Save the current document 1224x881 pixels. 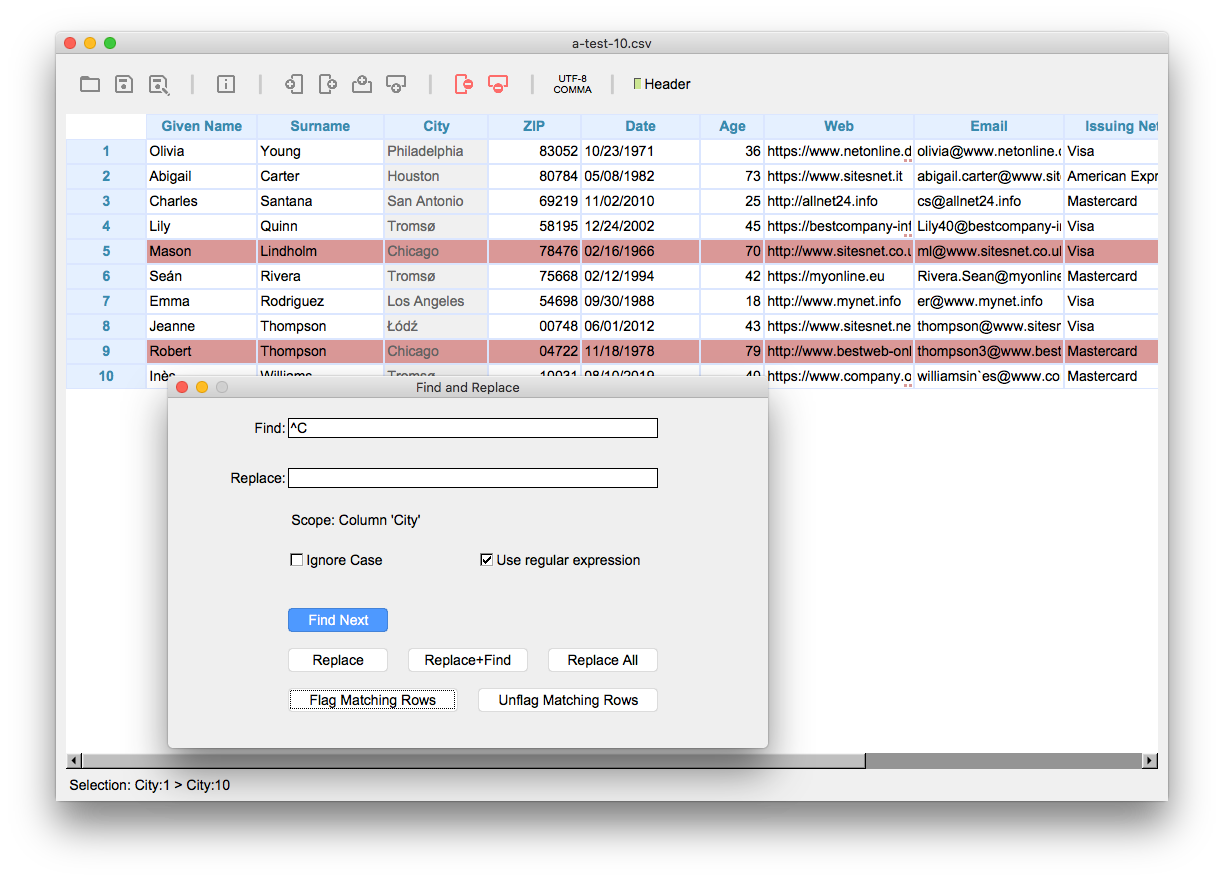tap(124, 84)
